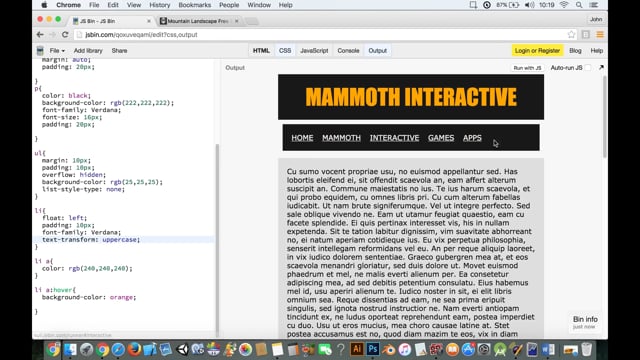The image size is (640, 360).
Task: Open Finder from the dock
Action: pyautogui.click(x=70, y=349)
